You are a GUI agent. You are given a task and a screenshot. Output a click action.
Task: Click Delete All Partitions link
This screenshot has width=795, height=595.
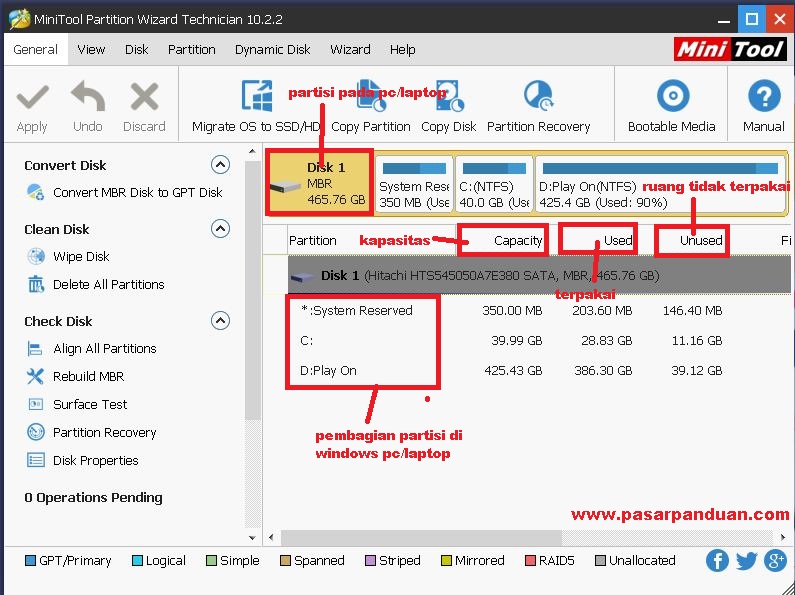pyautogui.click(x=109, y=284)
